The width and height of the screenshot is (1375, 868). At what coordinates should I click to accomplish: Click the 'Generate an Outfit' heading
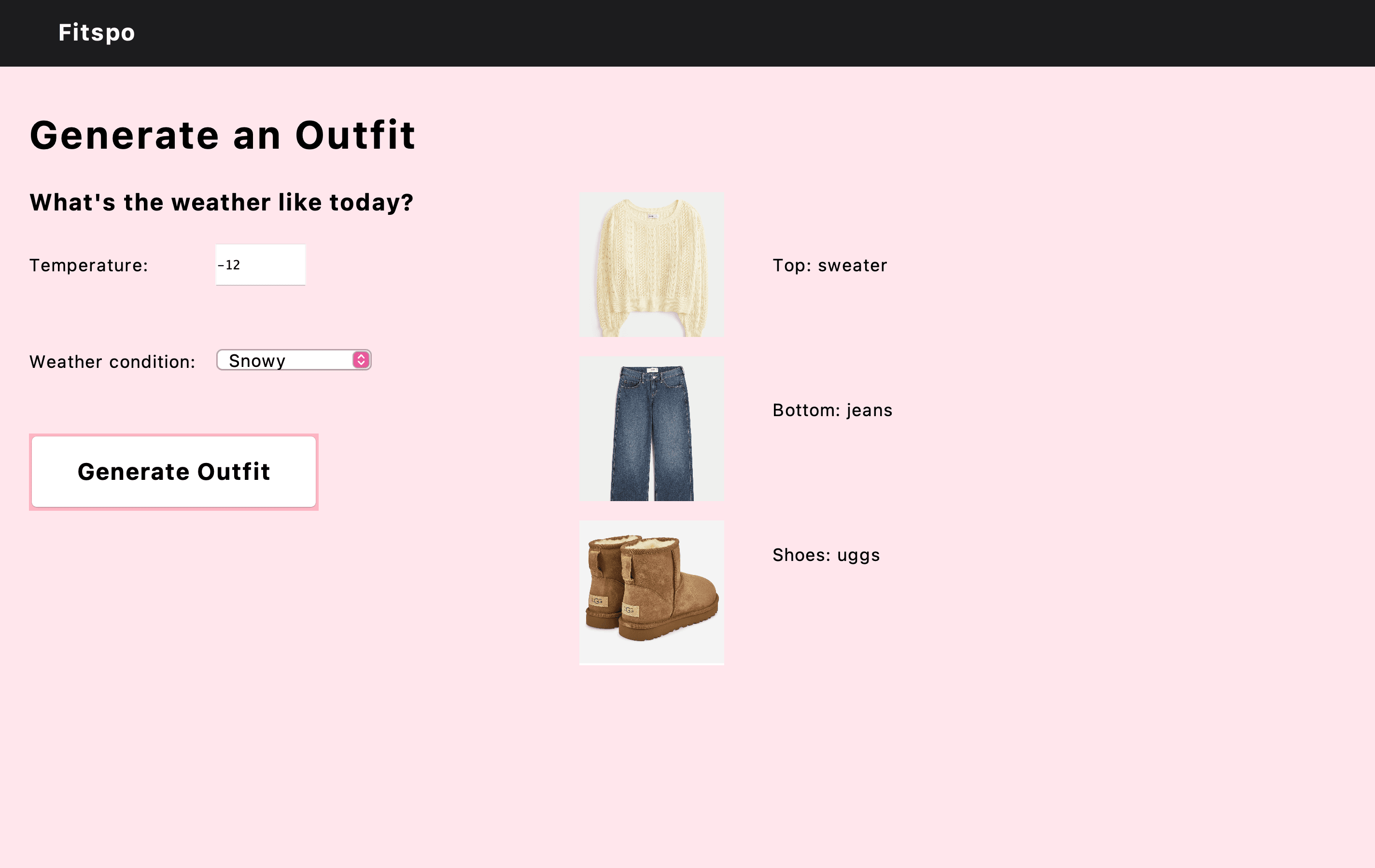pyautogui.click(x=222, y=136)
